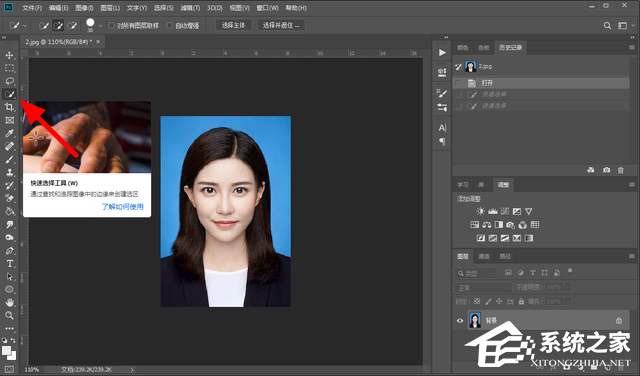Viewport: 640px width, 376px height.
Task: Select the Move tool
Action: 9,55
